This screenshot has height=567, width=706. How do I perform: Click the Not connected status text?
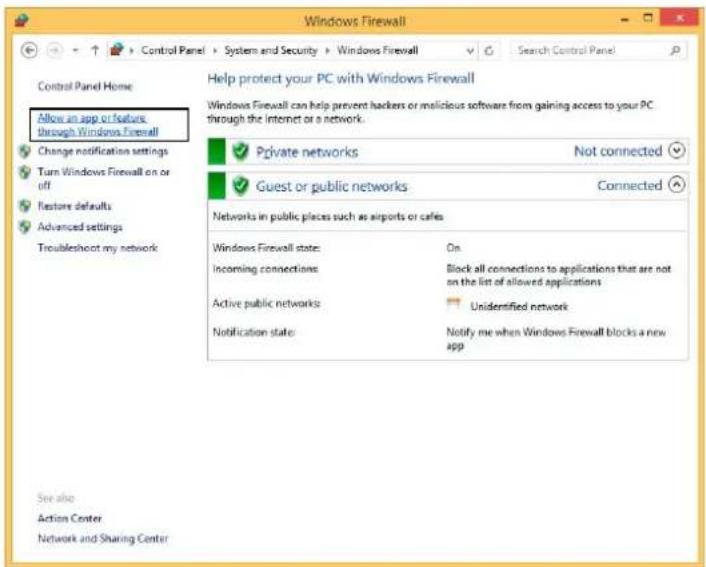[618, 151]
